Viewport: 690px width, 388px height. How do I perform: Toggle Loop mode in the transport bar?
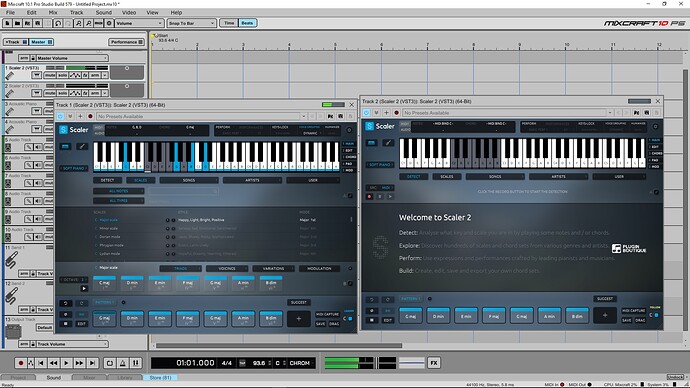(x=110, y=363)
